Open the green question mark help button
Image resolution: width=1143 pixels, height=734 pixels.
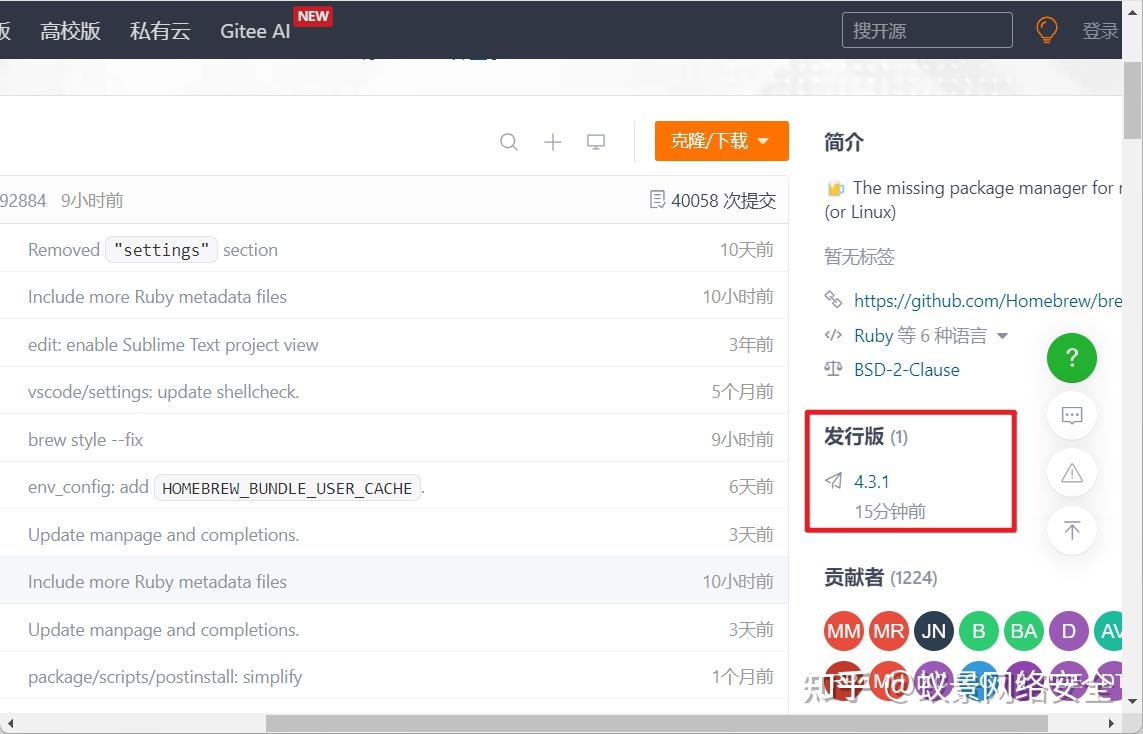coord(1072,358)
